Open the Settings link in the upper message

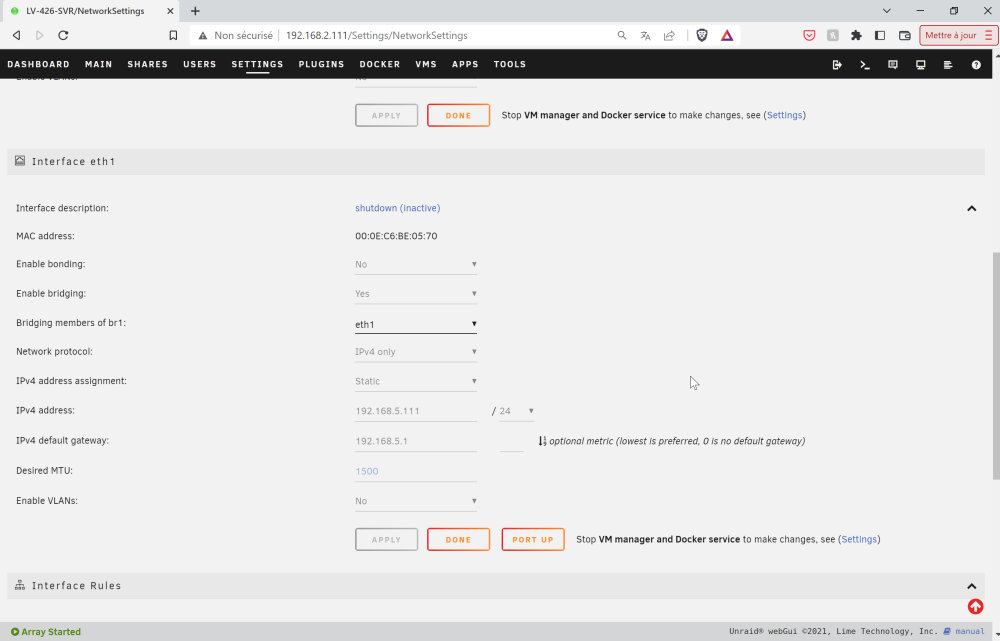[x=784, y=115]
